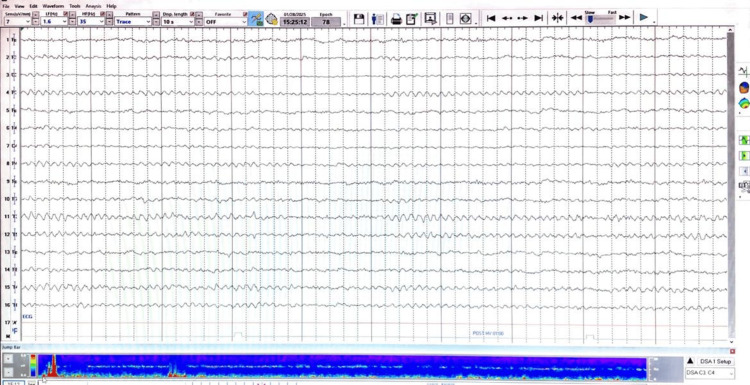Click the green play panel sidebar icon

[744, 156]
